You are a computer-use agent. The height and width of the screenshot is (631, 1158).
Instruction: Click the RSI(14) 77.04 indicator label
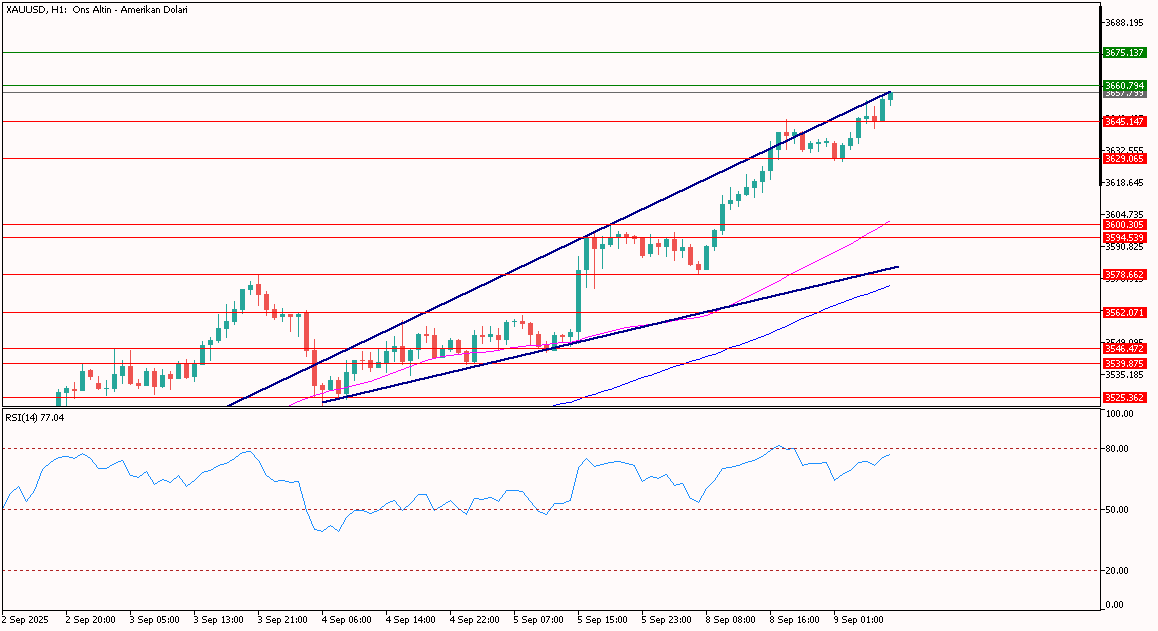tap(35, 417)
